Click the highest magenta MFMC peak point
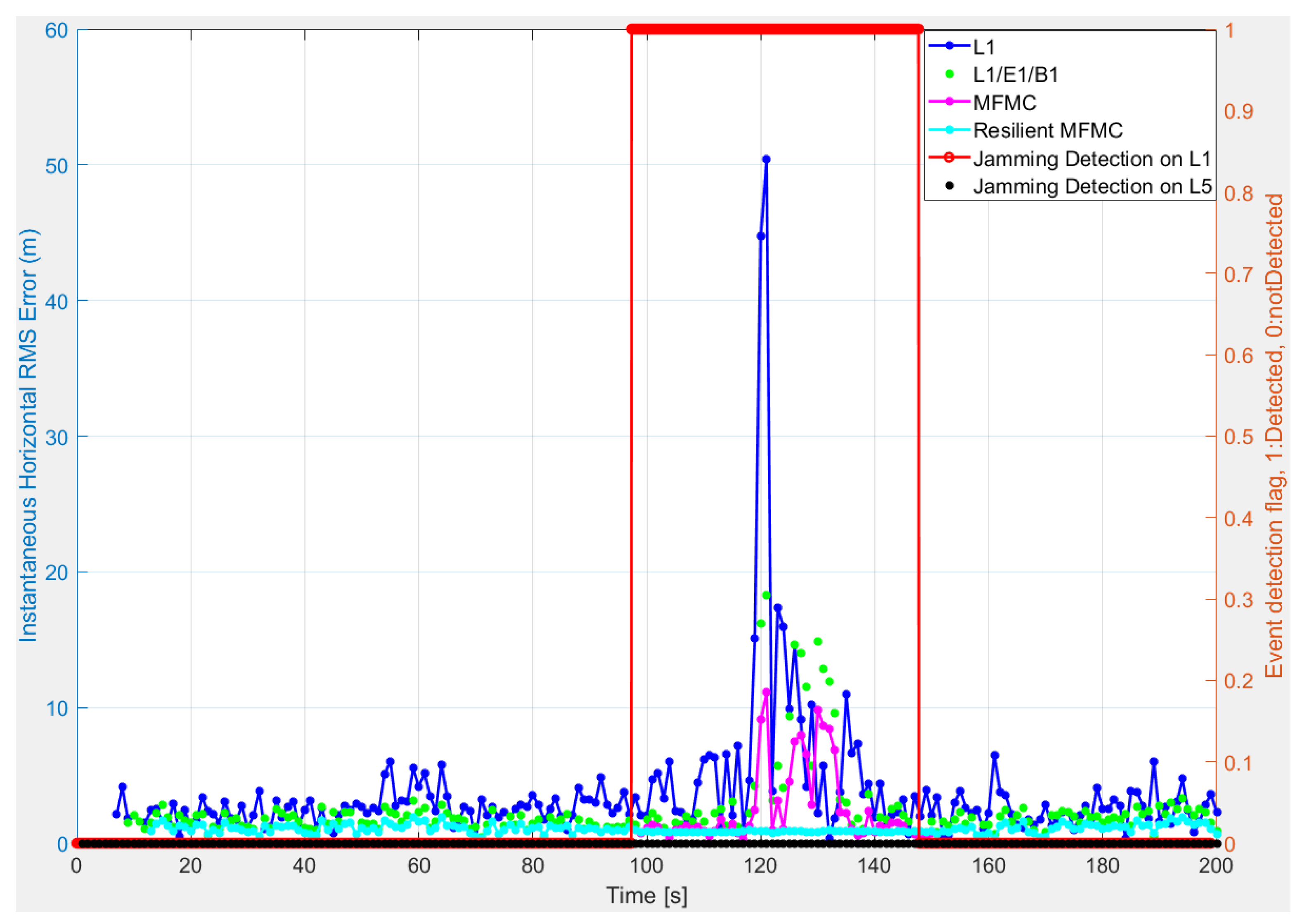Viewport: 1302px width, 924px height. point(766,692)
